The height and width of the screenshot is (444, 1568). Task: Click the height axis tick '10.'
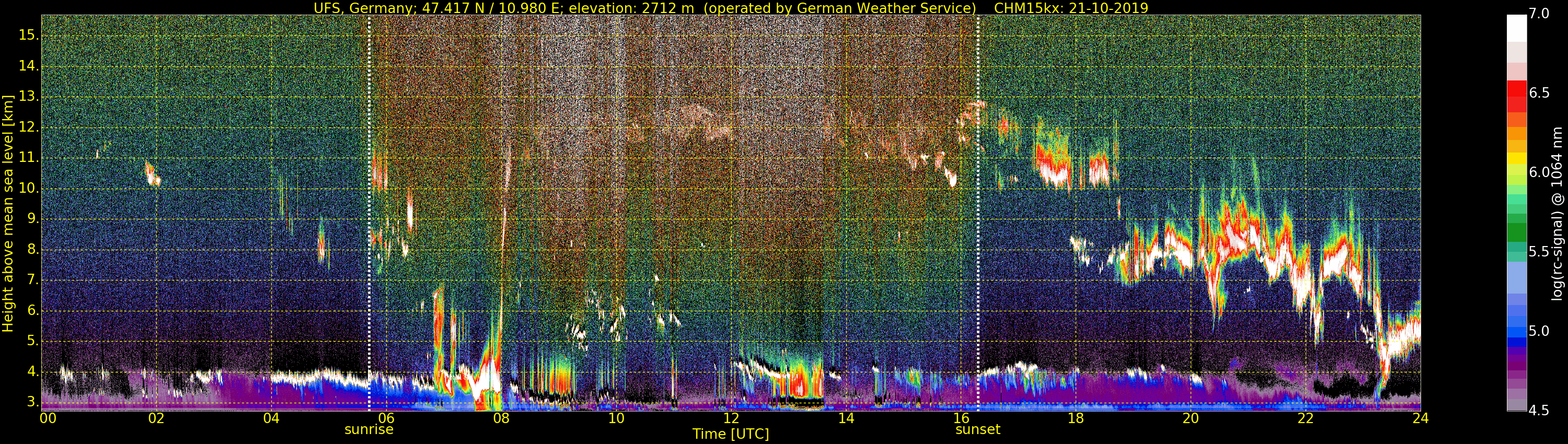pos(29,189)
